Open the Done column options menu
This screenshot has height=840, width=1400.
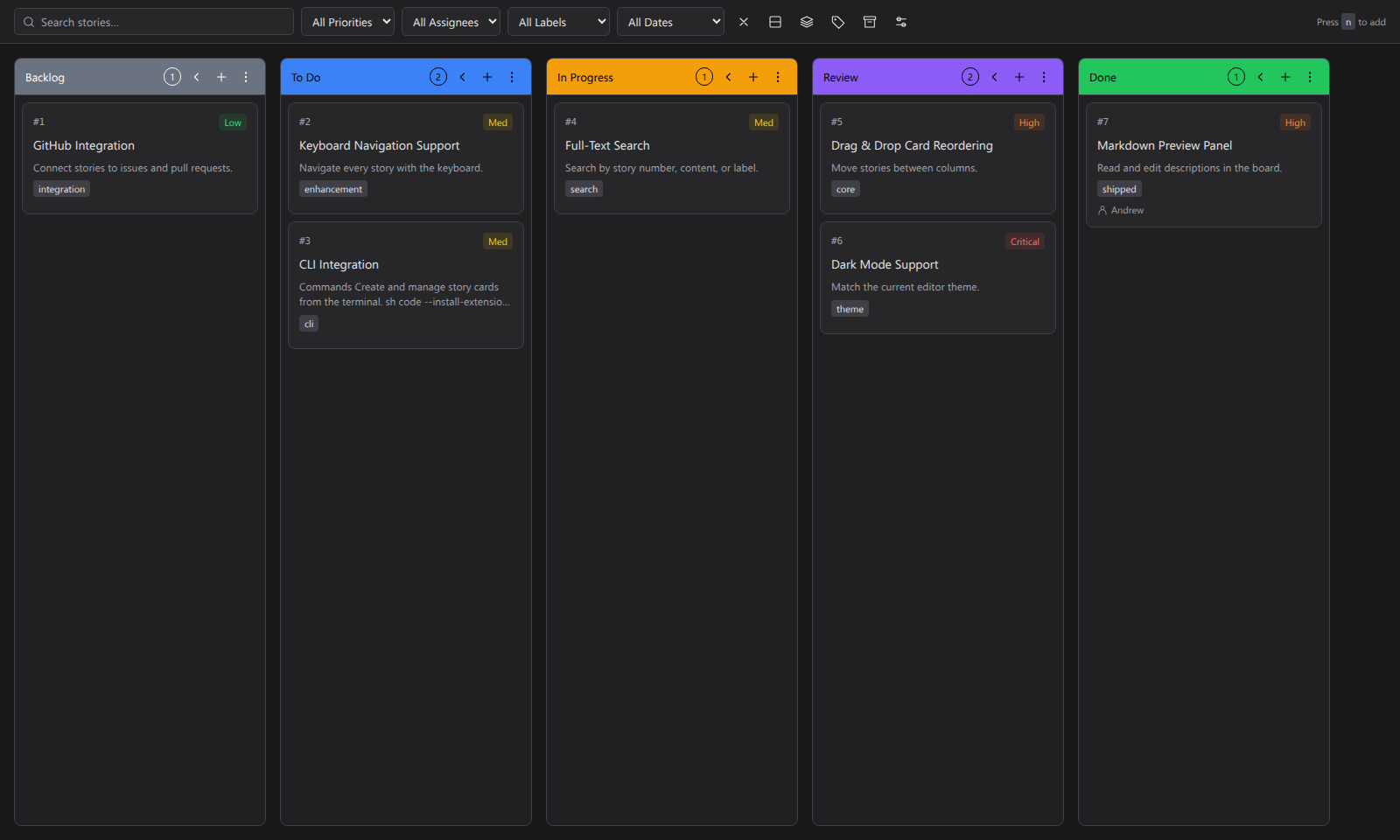1310,77
